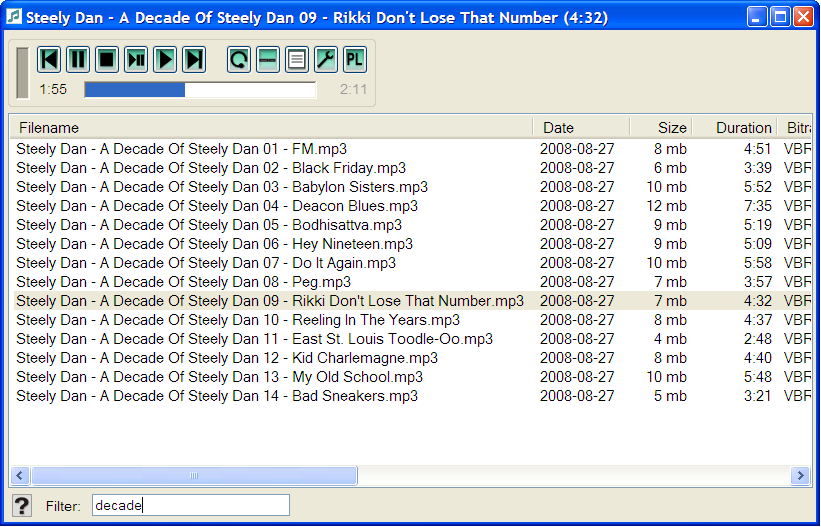Sort by the Date column header
The height and width of the screenshot is (527, 821).
pos(581,128)
